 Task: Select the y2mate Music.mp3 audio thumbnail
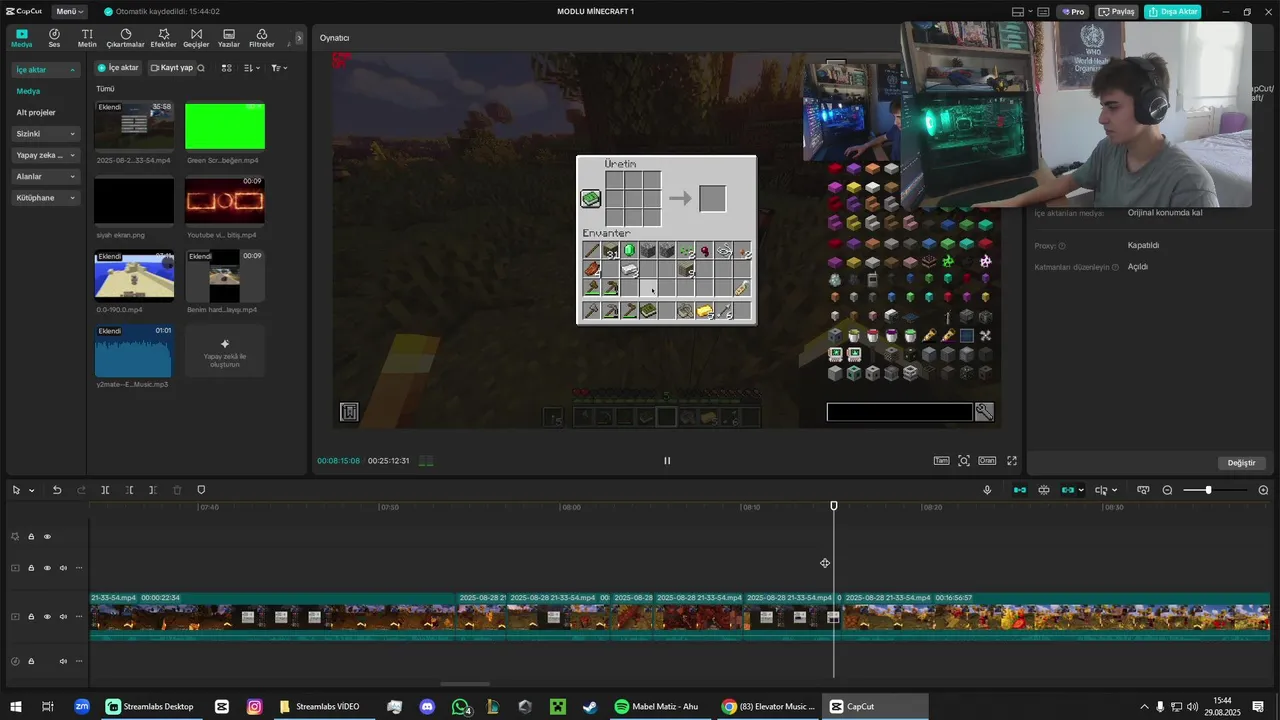134,351
